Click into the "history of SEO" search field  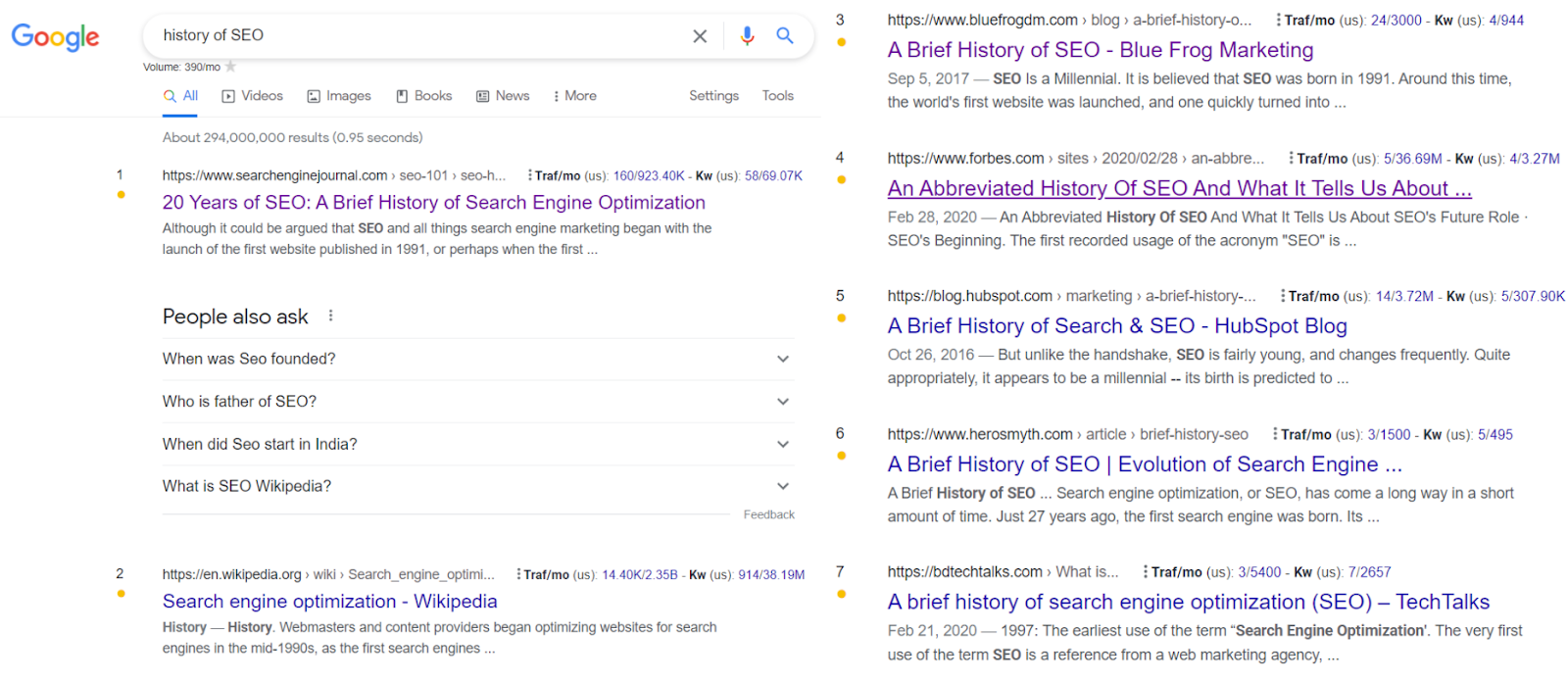point(412,35)
